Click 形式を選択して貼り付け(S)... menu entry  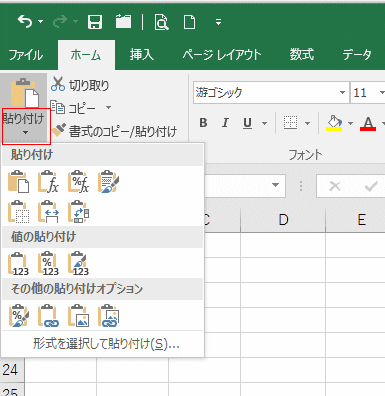click(106, 344)
